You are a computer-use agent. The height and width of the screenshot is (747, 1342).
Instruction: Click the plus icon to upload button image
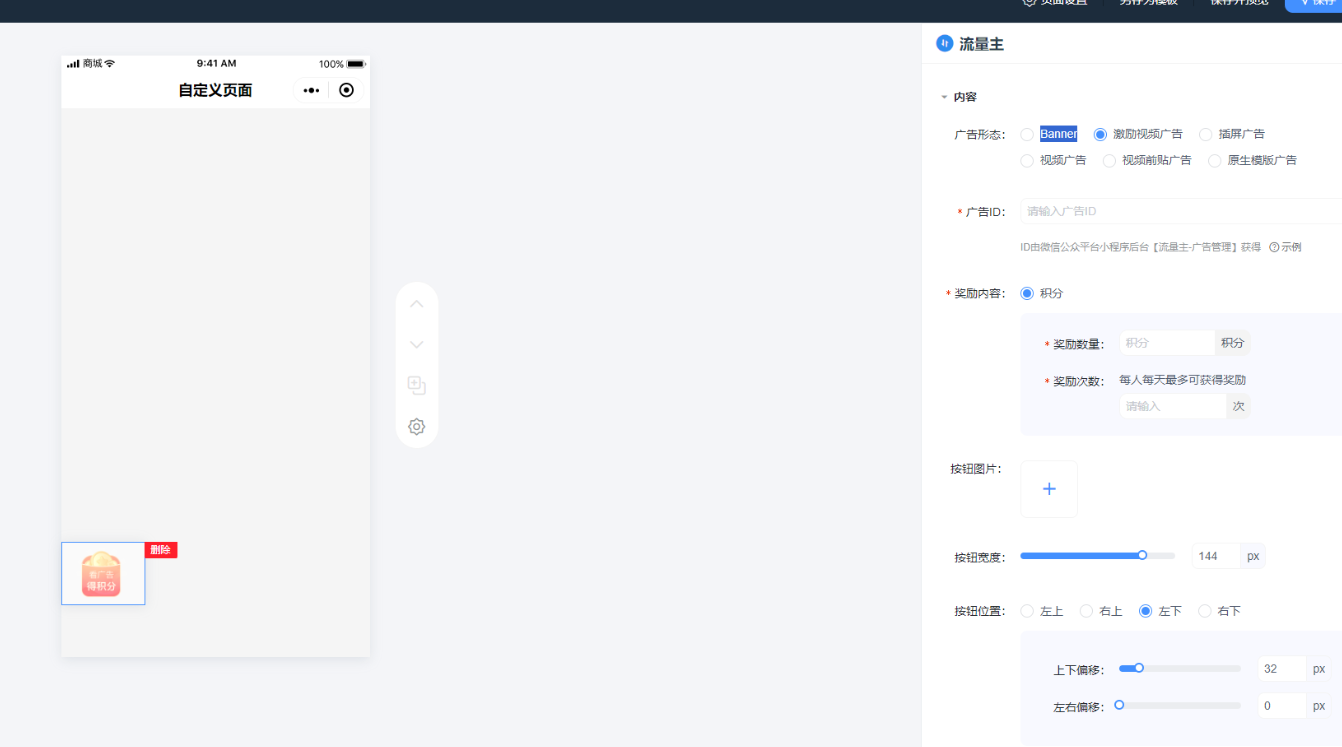pos(1049,489)
